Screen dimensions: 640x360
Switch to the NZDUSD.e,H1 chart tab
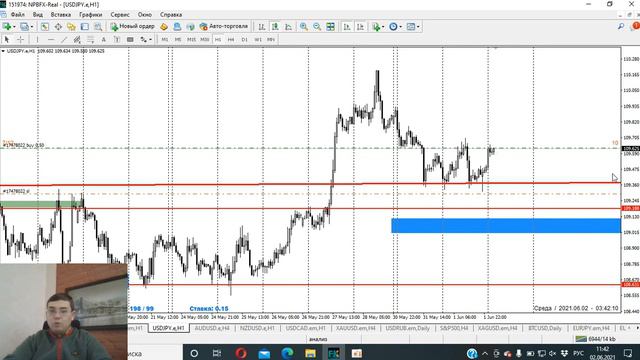pos(258,328)
